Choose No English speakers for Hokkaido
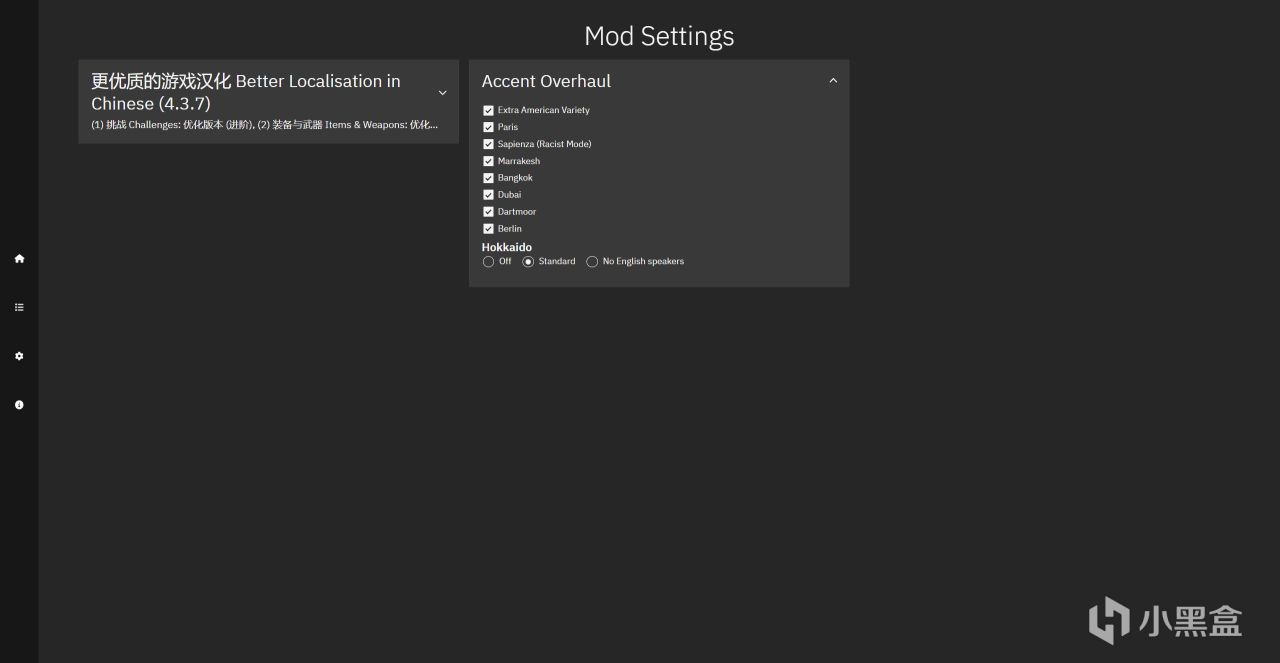Screen dimensions: 1280x663 click(x=592, y=262)
